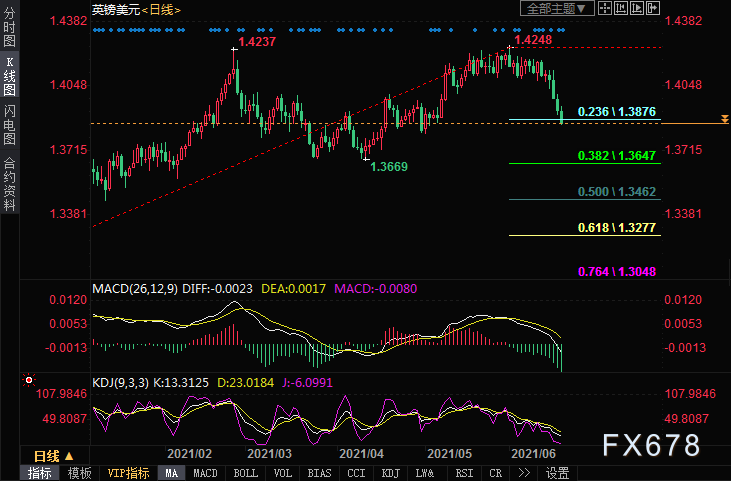The height and width of the screenshot is (481, 731).
Task: Click the KDJ(9,3,3) panel title
Action: [120, 383]
